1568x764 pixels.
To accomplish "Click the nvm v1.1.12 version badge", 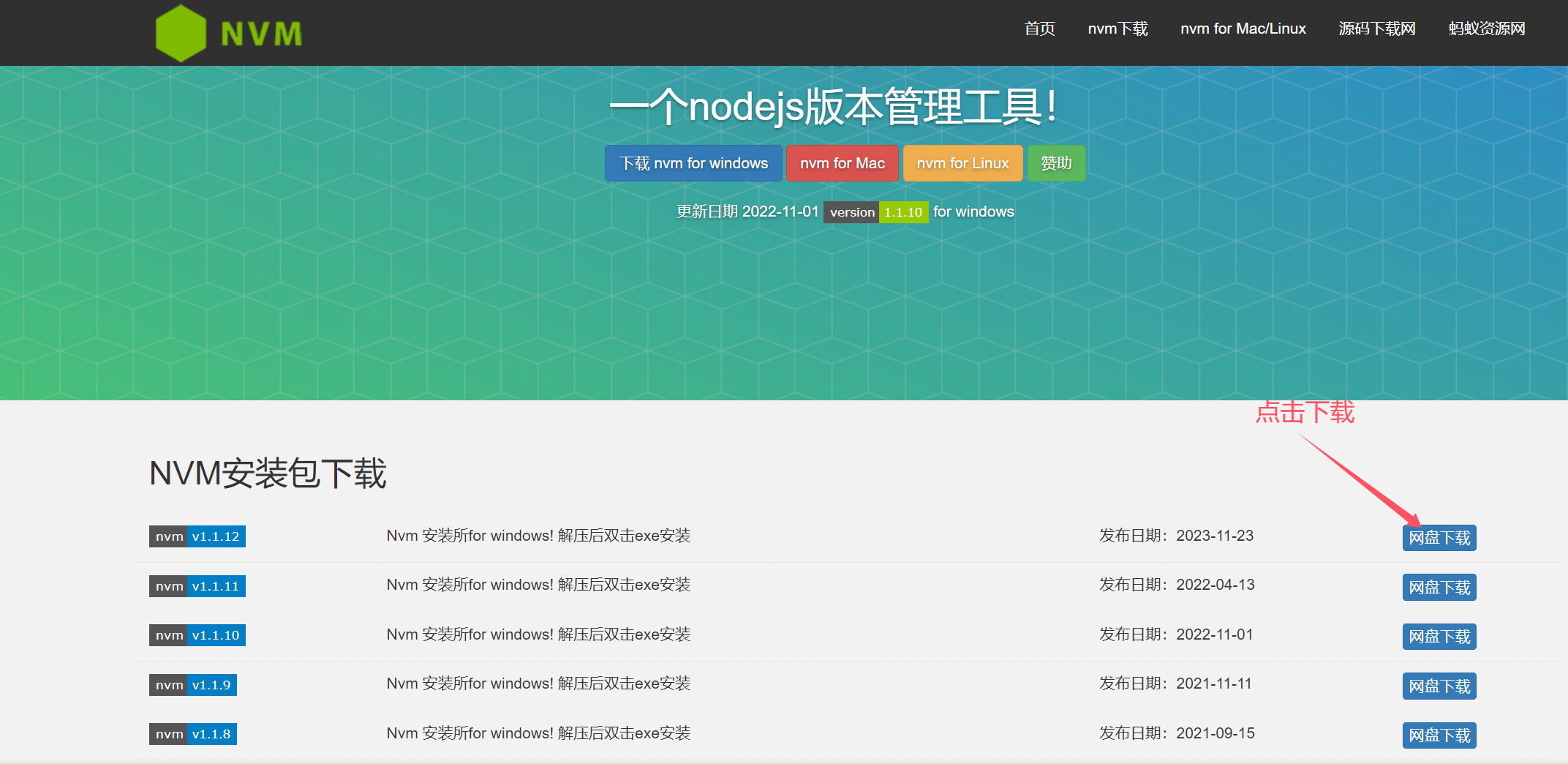I will [x=197, y=536].
